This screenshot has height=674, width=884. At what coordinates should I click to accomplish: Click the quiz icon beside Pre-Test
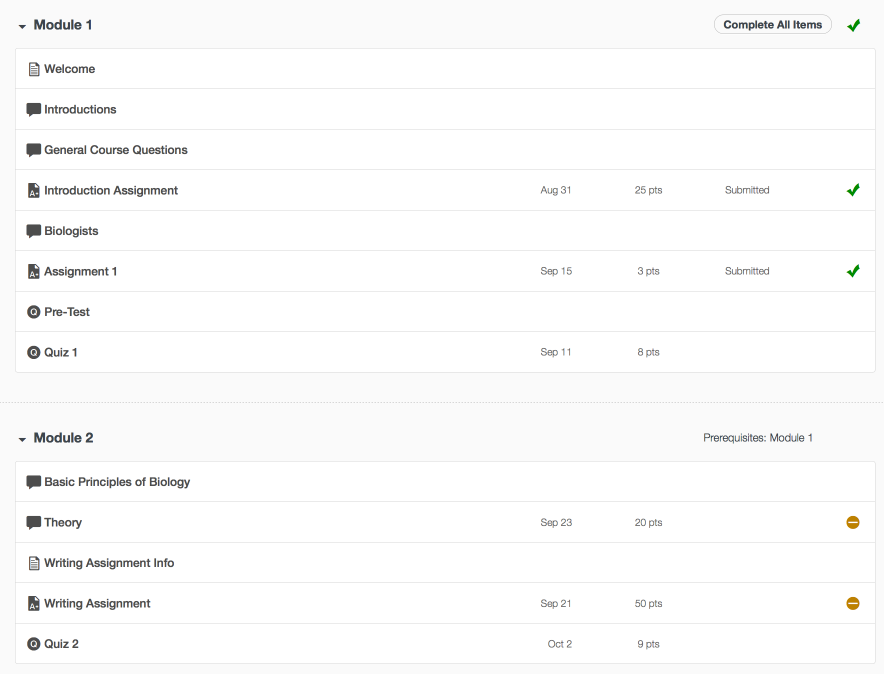click(33, 311)
